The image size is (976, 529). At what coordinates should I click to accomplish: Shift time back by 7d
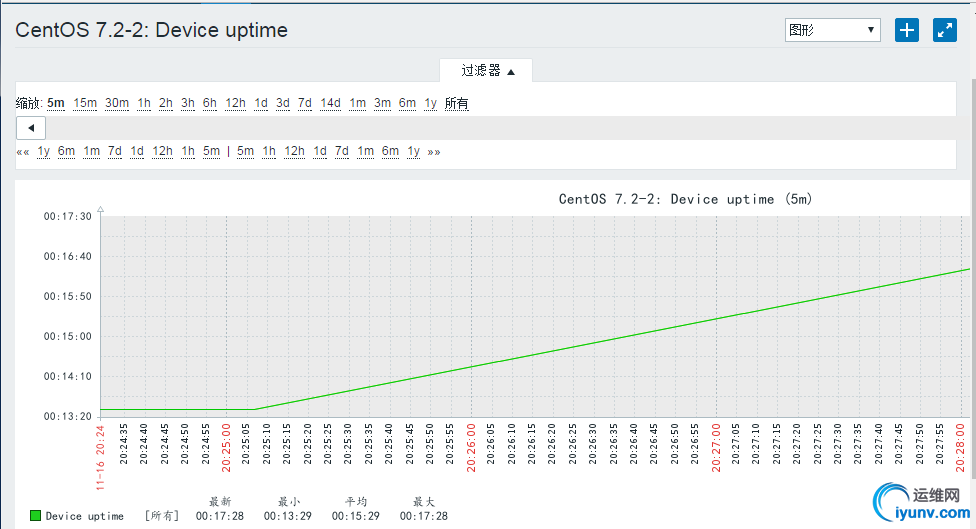(x=115, y=151)
